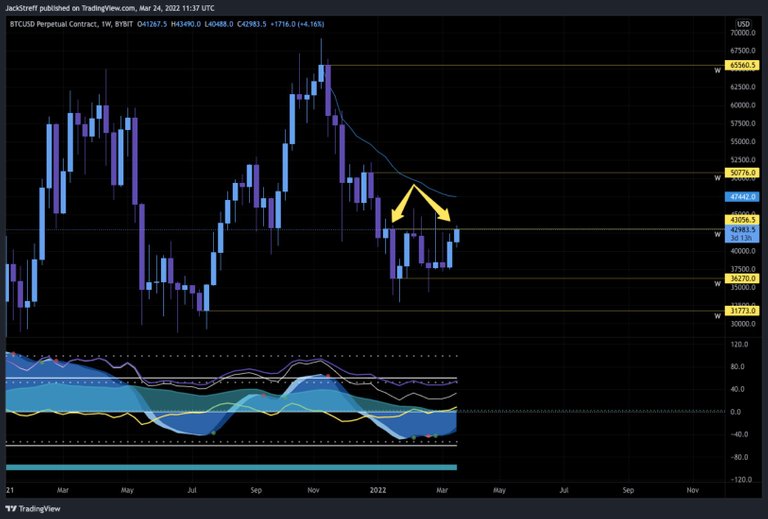The image size is (768, 519).
Task: Click the 3d 13h bar countdown
Action: point(742,238)
